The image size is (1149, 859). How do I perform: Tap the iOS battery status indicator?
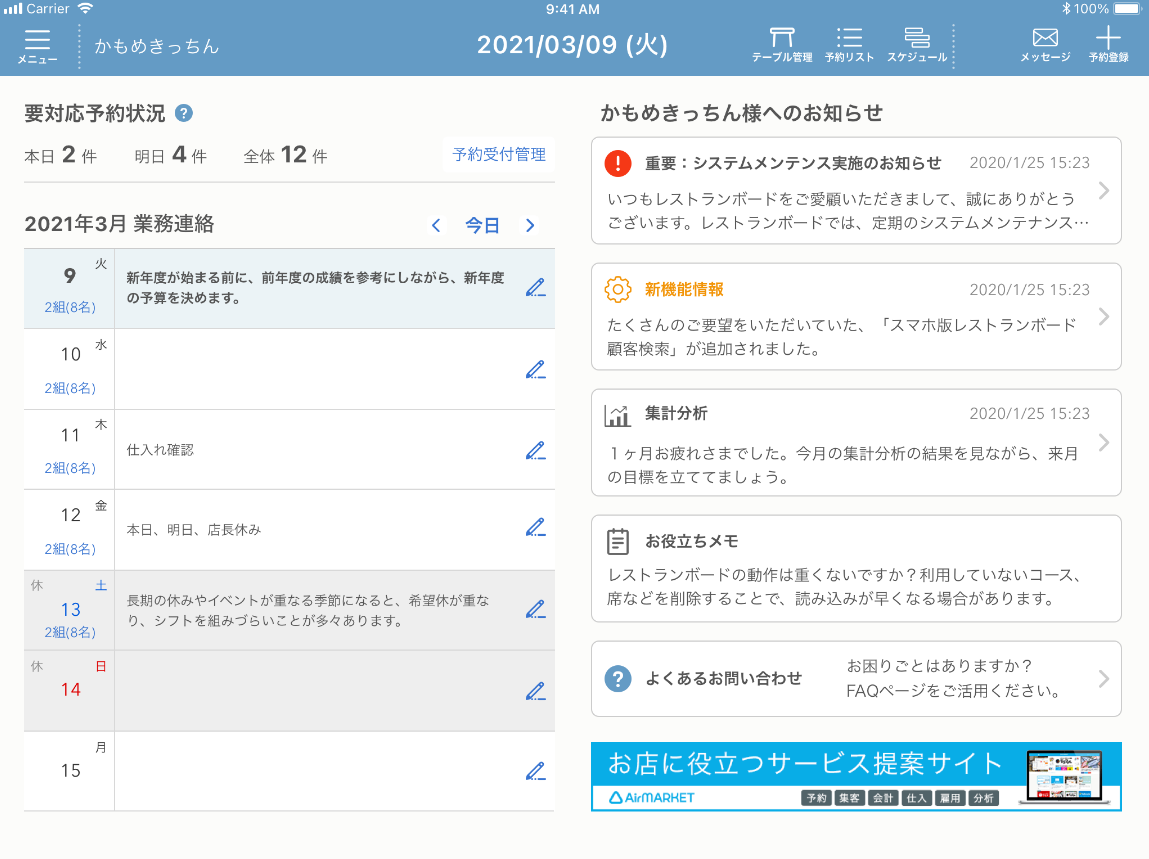coord(1128,9)
